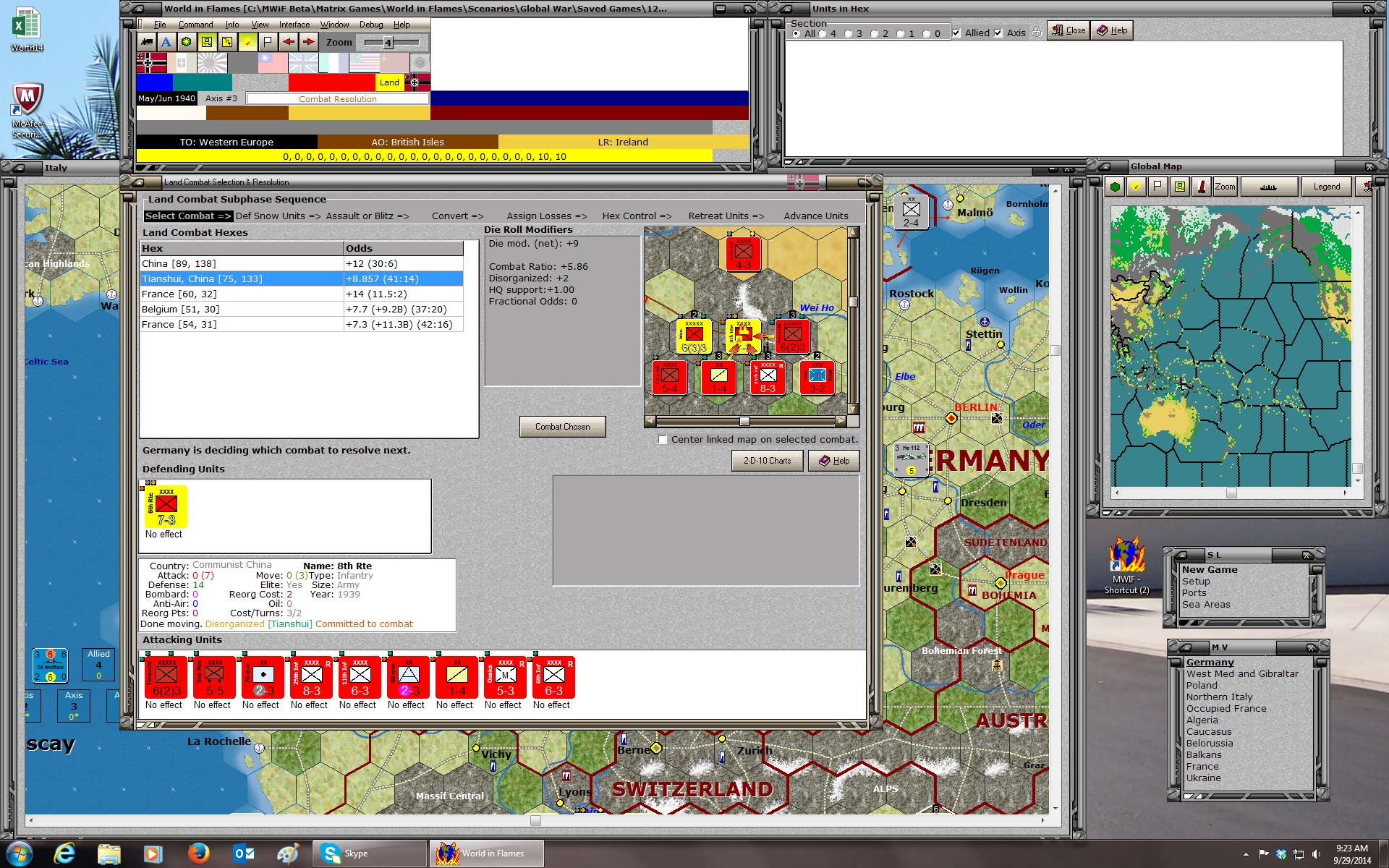Viewport: 1389px width, 868px height.
Task: Click Help in Land Combat window
Action: 833,461
